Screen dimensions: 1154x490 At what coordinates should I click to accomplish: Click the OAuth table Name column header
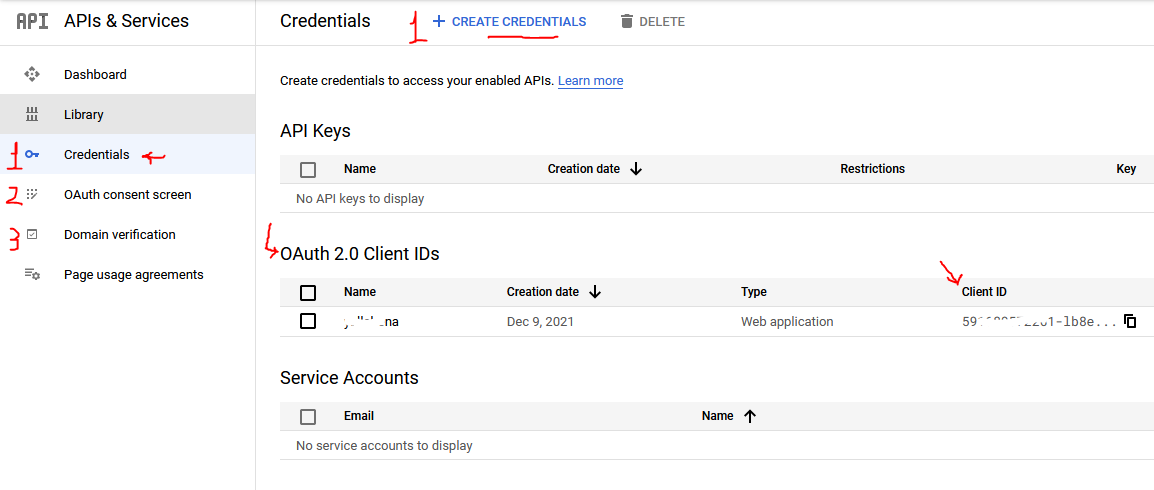360,292
